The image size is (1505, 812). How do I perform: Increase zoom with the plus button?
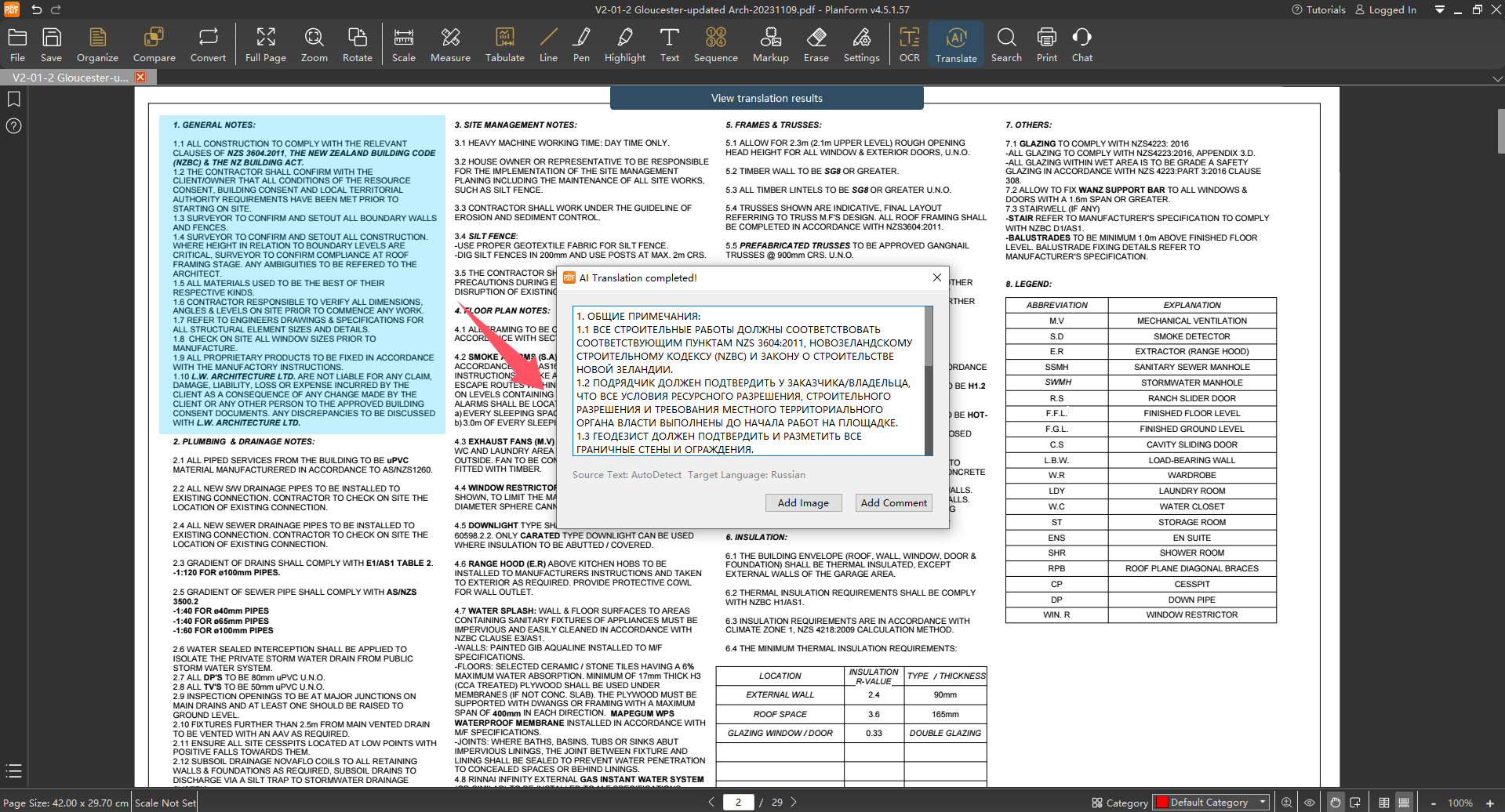click(1489, 803)
